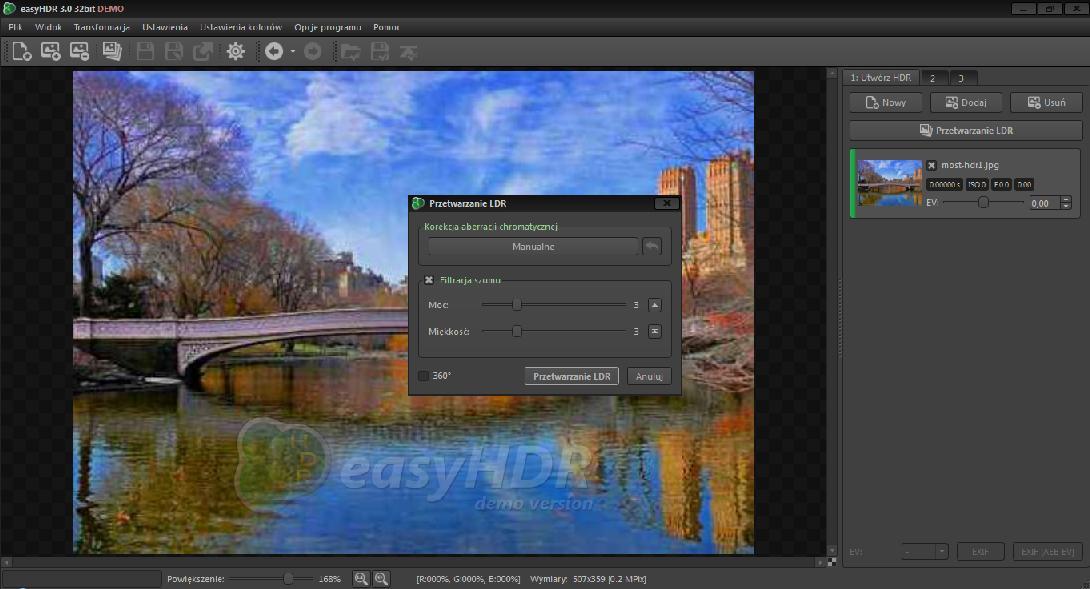The image size is (1090, 589).
Task: Switch to tab 1: Utwórz HDR
Action: (880, 78)
